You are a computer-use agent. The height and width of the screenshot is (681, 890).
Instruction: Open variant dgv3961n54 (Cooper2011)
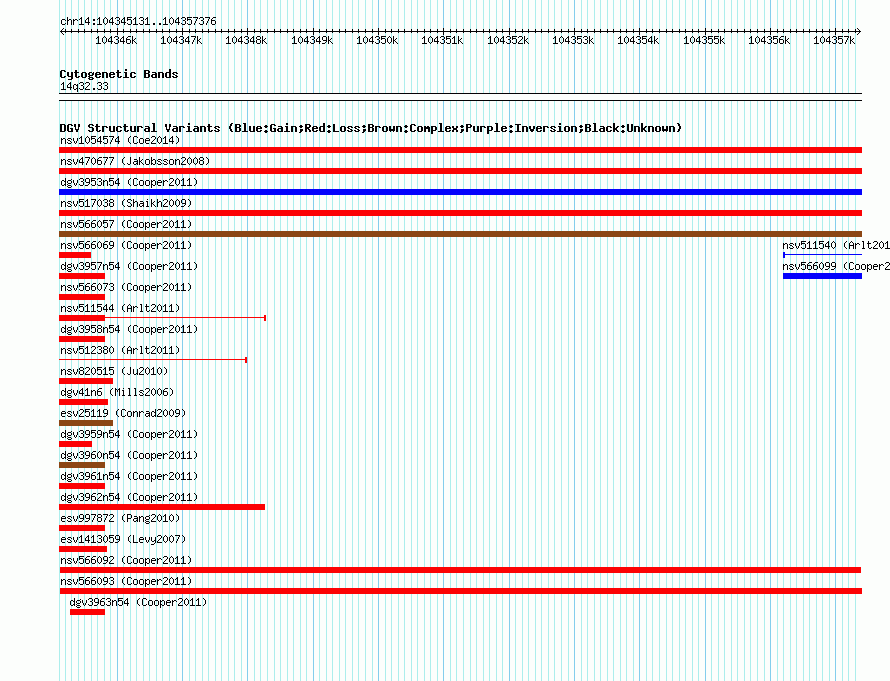click(129, 476)
